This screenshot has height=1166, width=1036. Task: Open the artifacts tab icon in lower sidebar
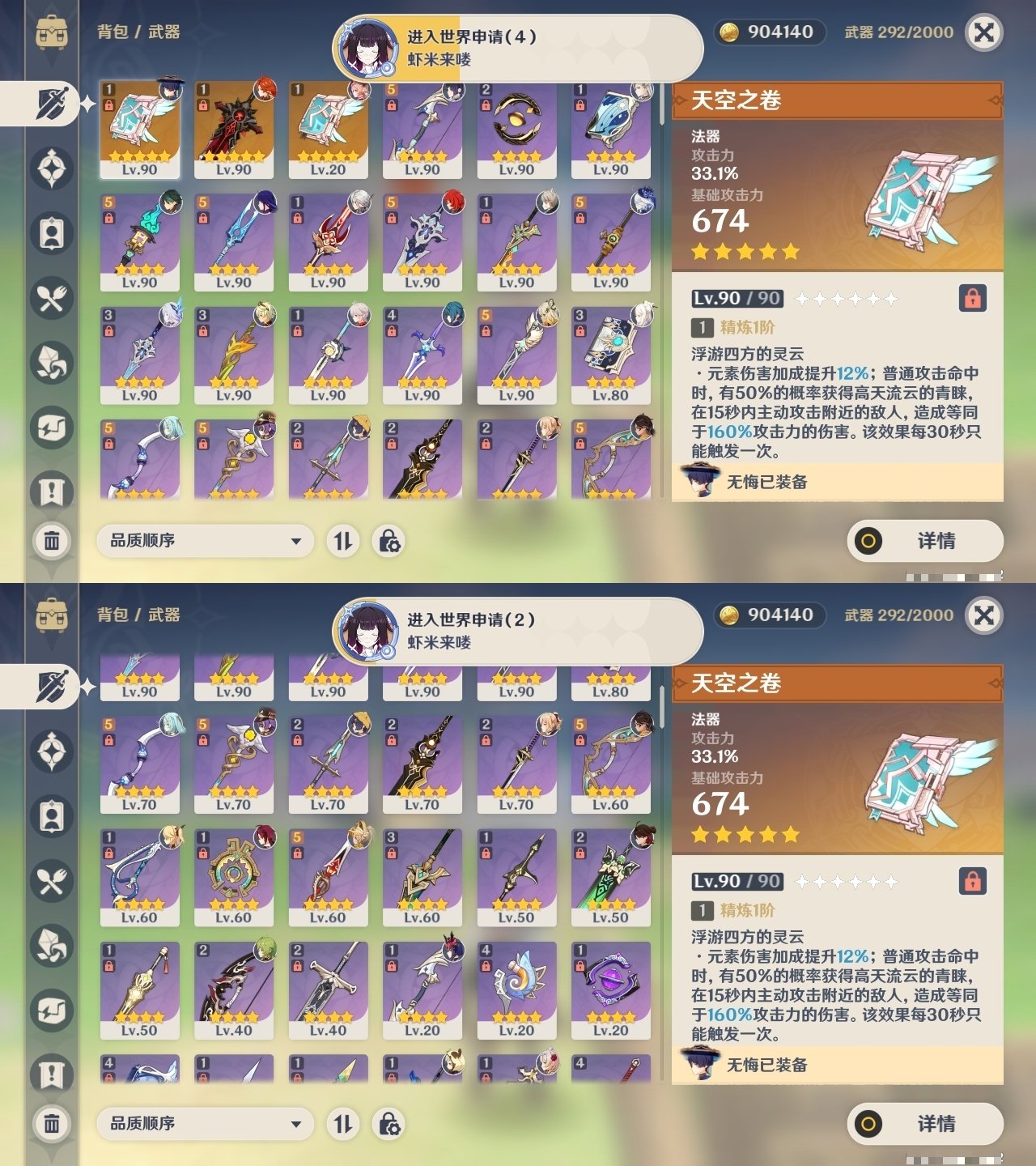[x=52, y=752]
